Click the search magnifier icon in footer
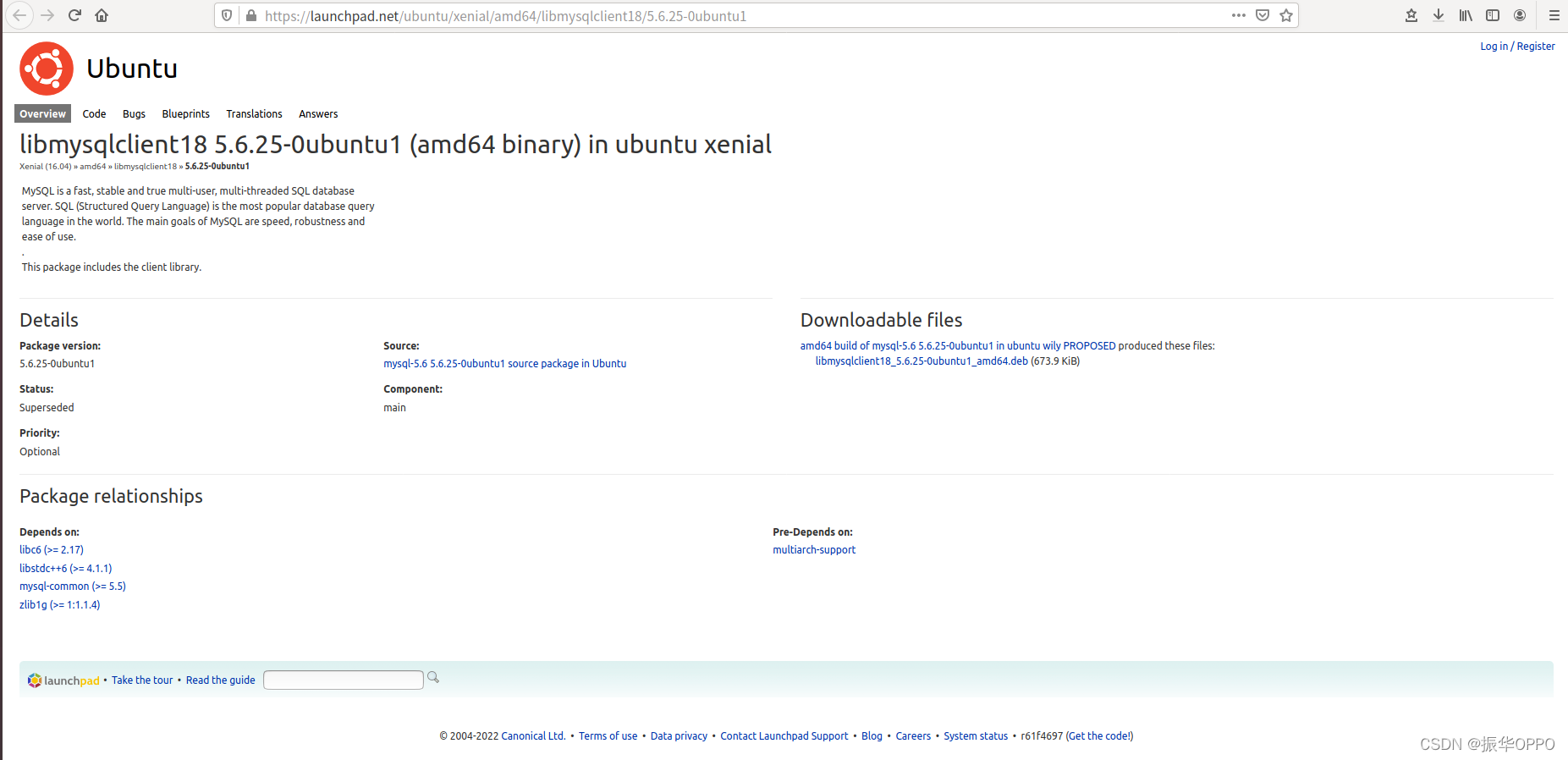1568x760 pixels. [x=433, y=677]
